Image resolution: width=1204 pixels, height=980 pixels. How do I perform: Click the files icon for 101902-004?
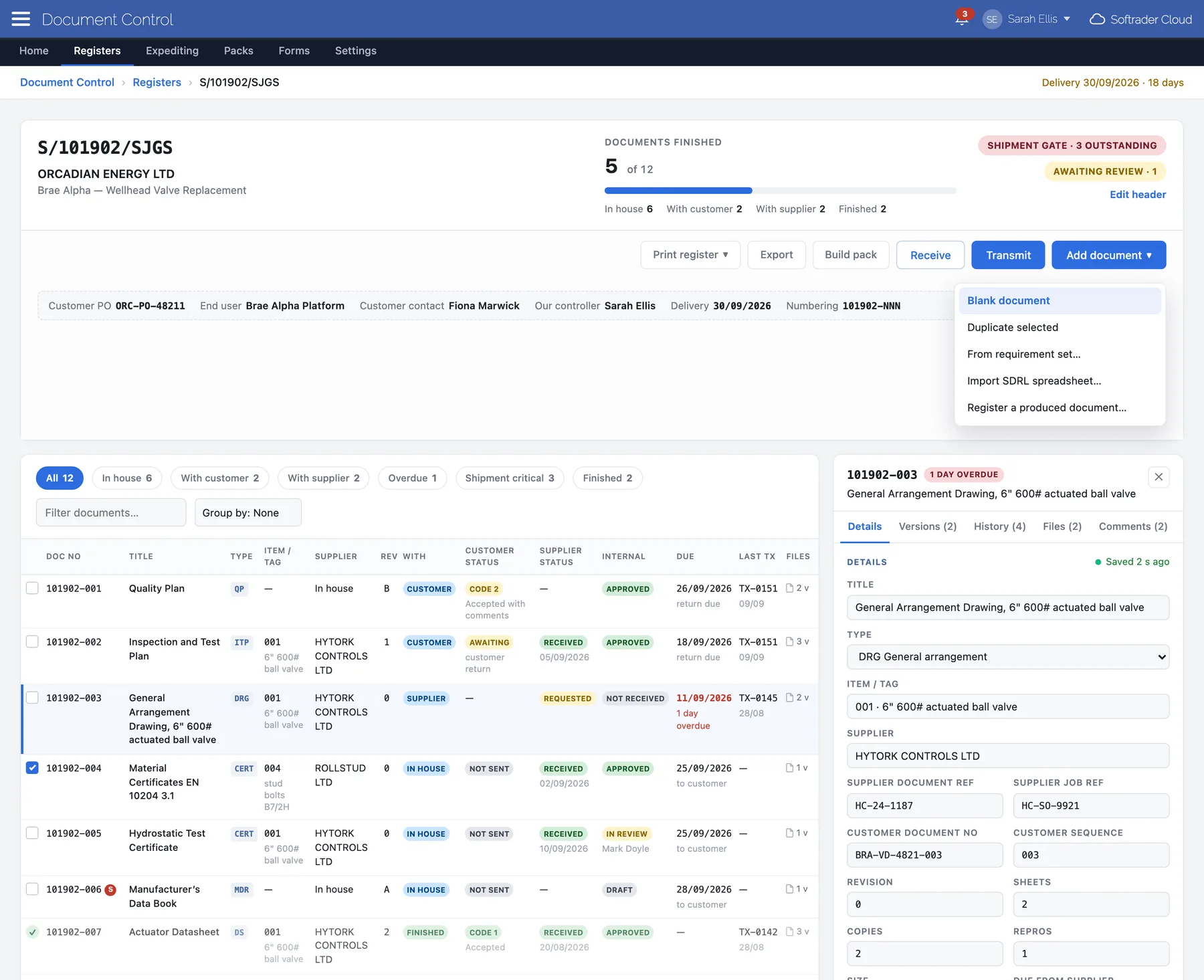(x=790, y=768)
